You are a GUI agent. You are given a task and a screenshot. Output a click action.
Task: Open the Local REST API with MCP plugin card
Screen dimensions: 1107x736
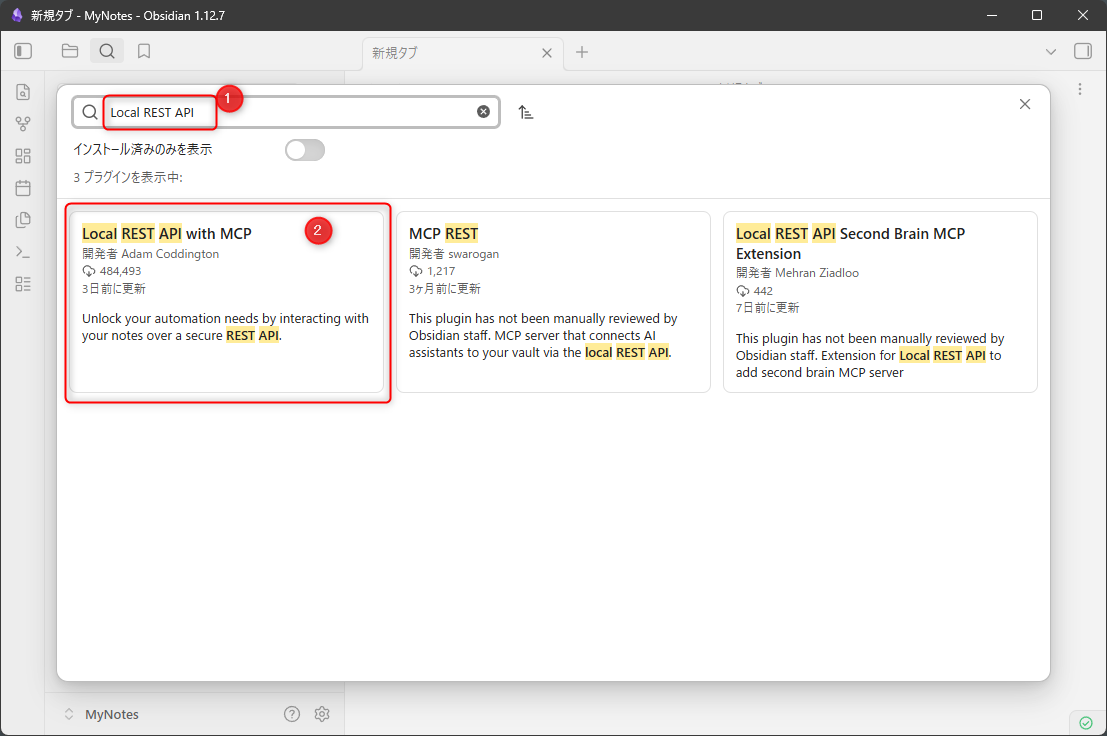pos(227,302)
